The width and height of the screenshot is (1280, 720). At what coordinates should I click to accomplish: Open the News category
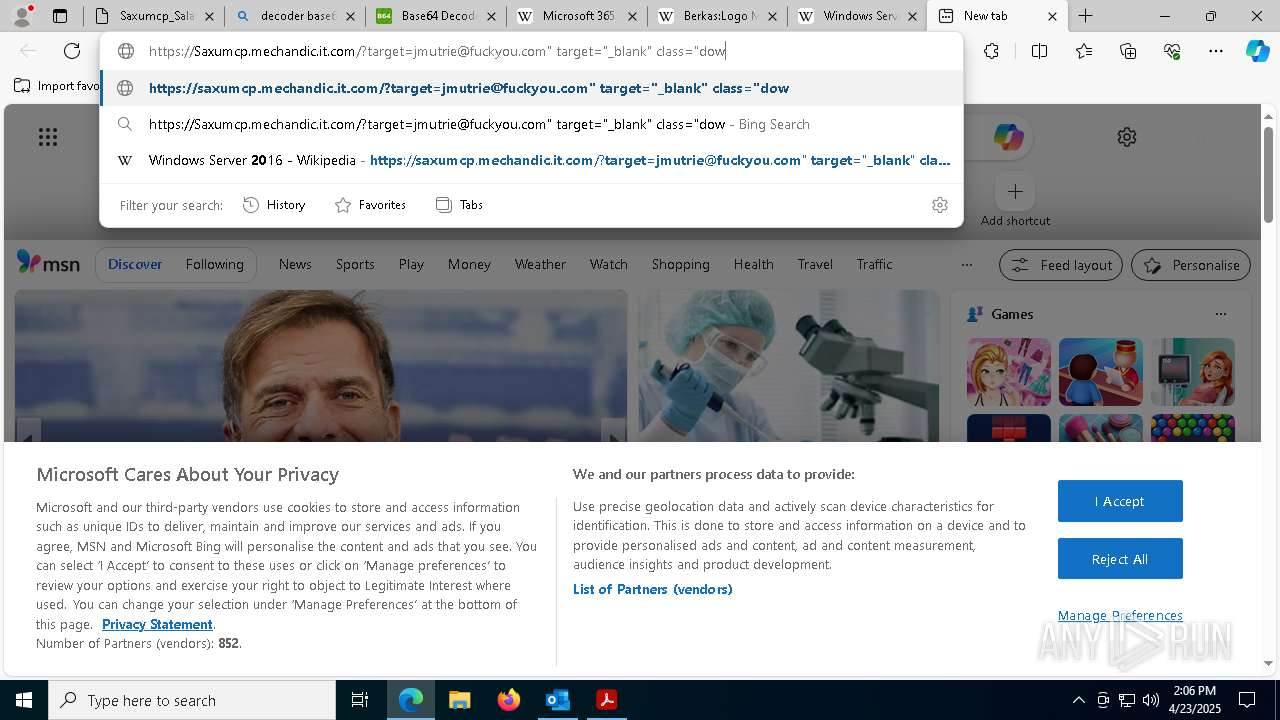(295, 264)
